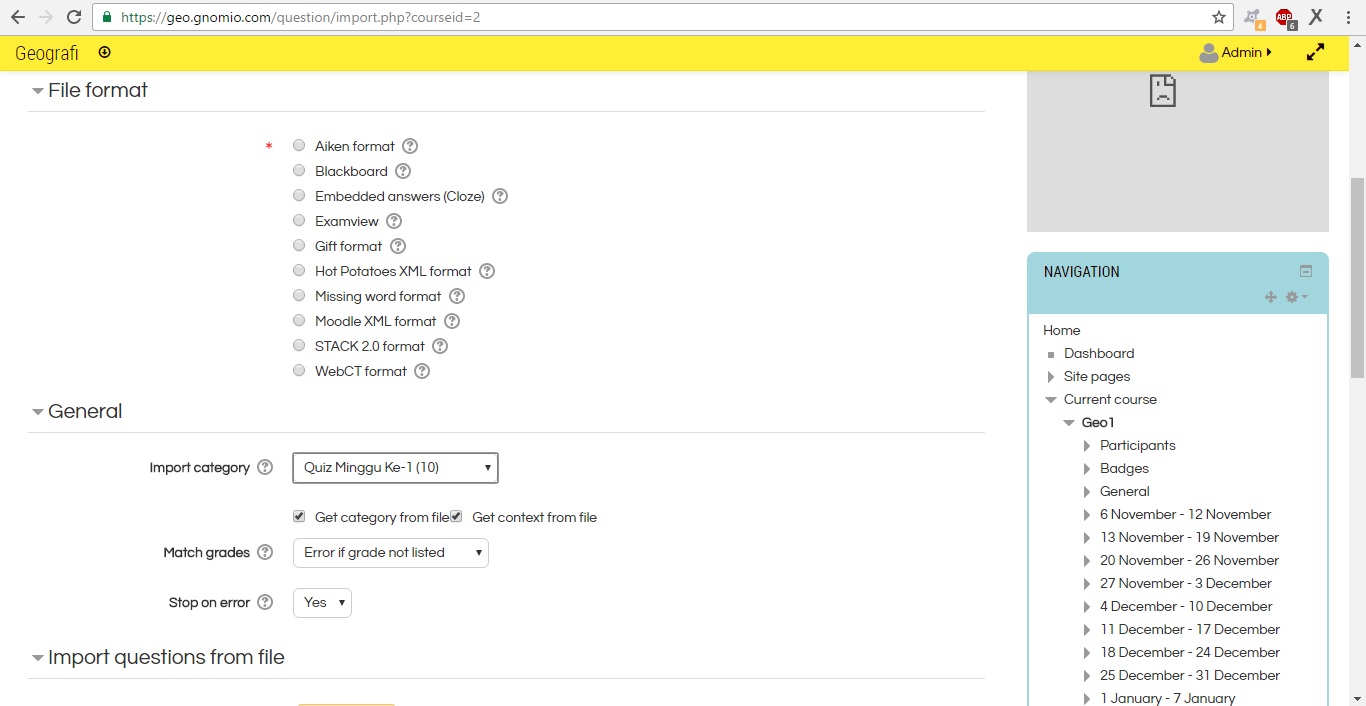Open the Import category dropdown
Screen dimensions: 1366x706
pos(395,467)
